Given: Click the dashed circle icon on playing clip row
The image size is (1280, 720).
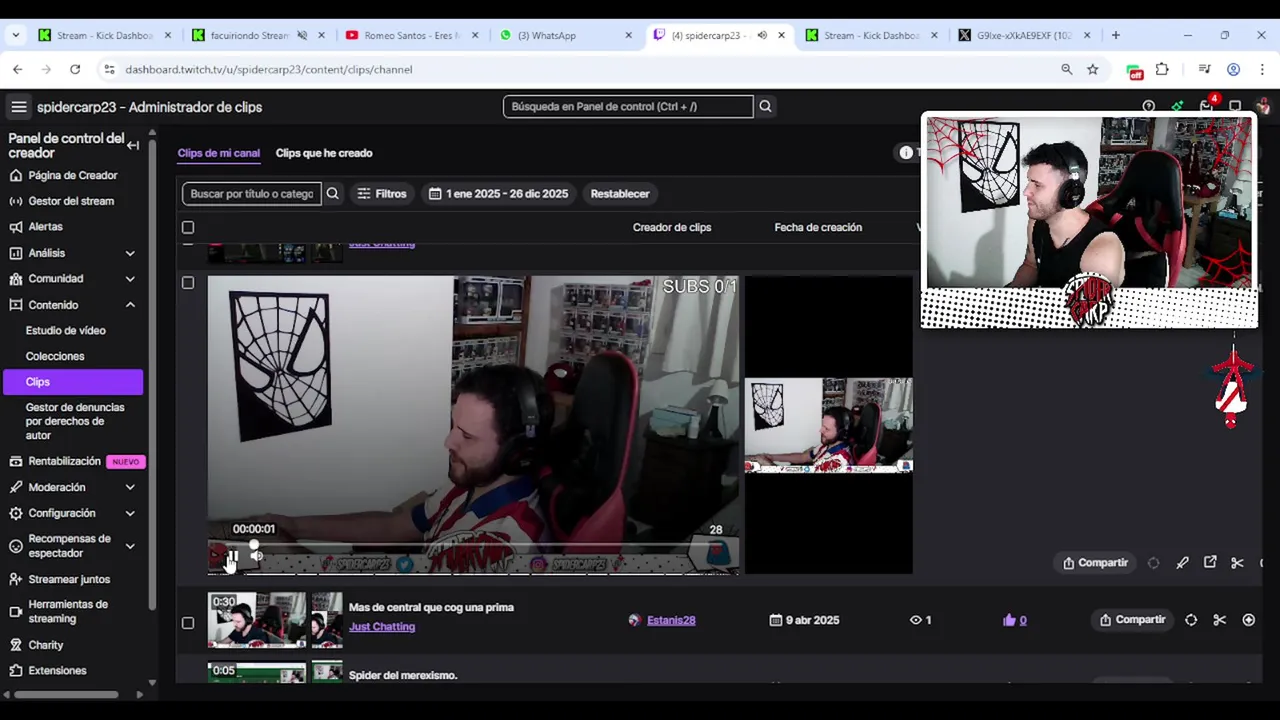Looking at the screenshot, I should click(x=1153, y=563).
